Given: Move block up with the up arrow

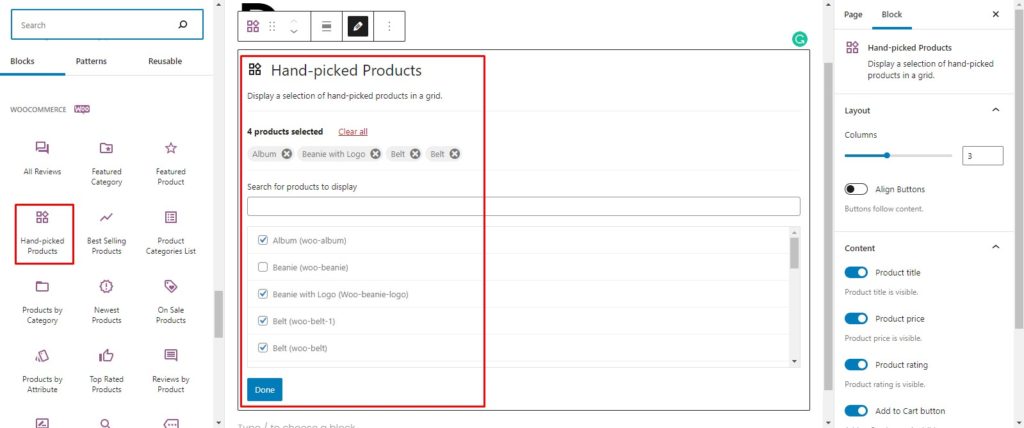Looking at the screenshot, I should 294,21.
